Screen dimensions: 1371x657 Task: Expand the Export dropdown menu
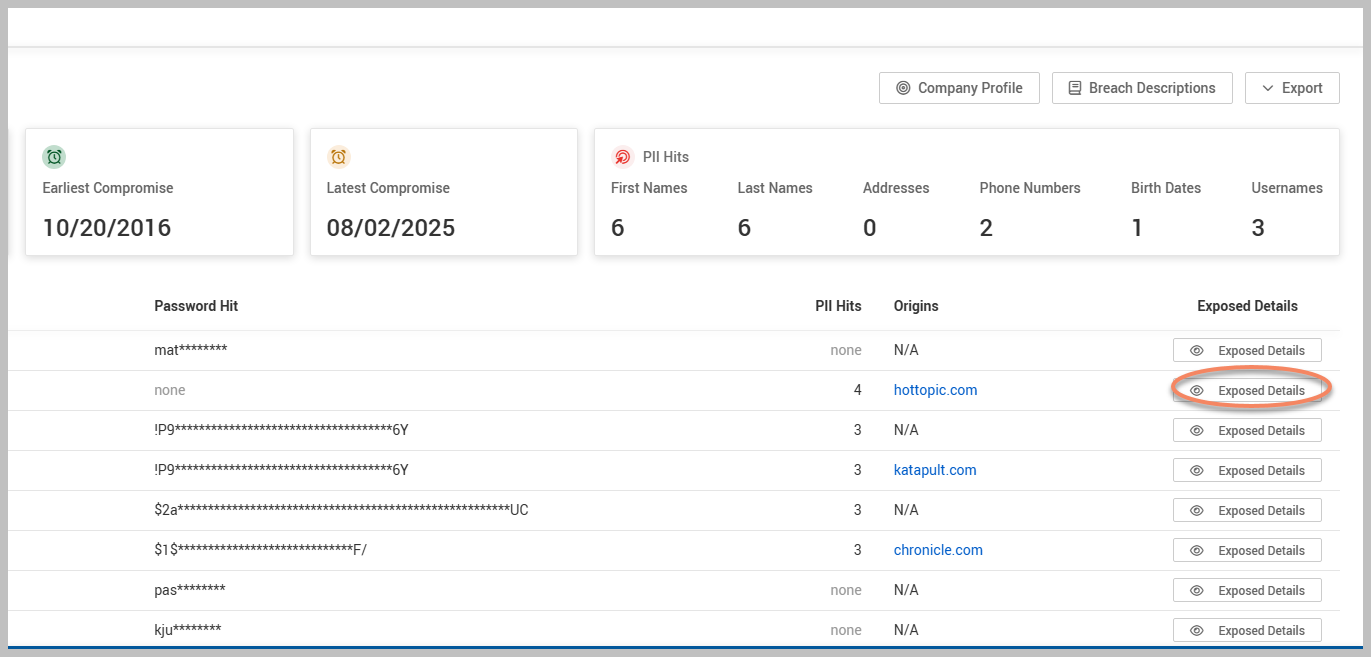[1291, 88]
